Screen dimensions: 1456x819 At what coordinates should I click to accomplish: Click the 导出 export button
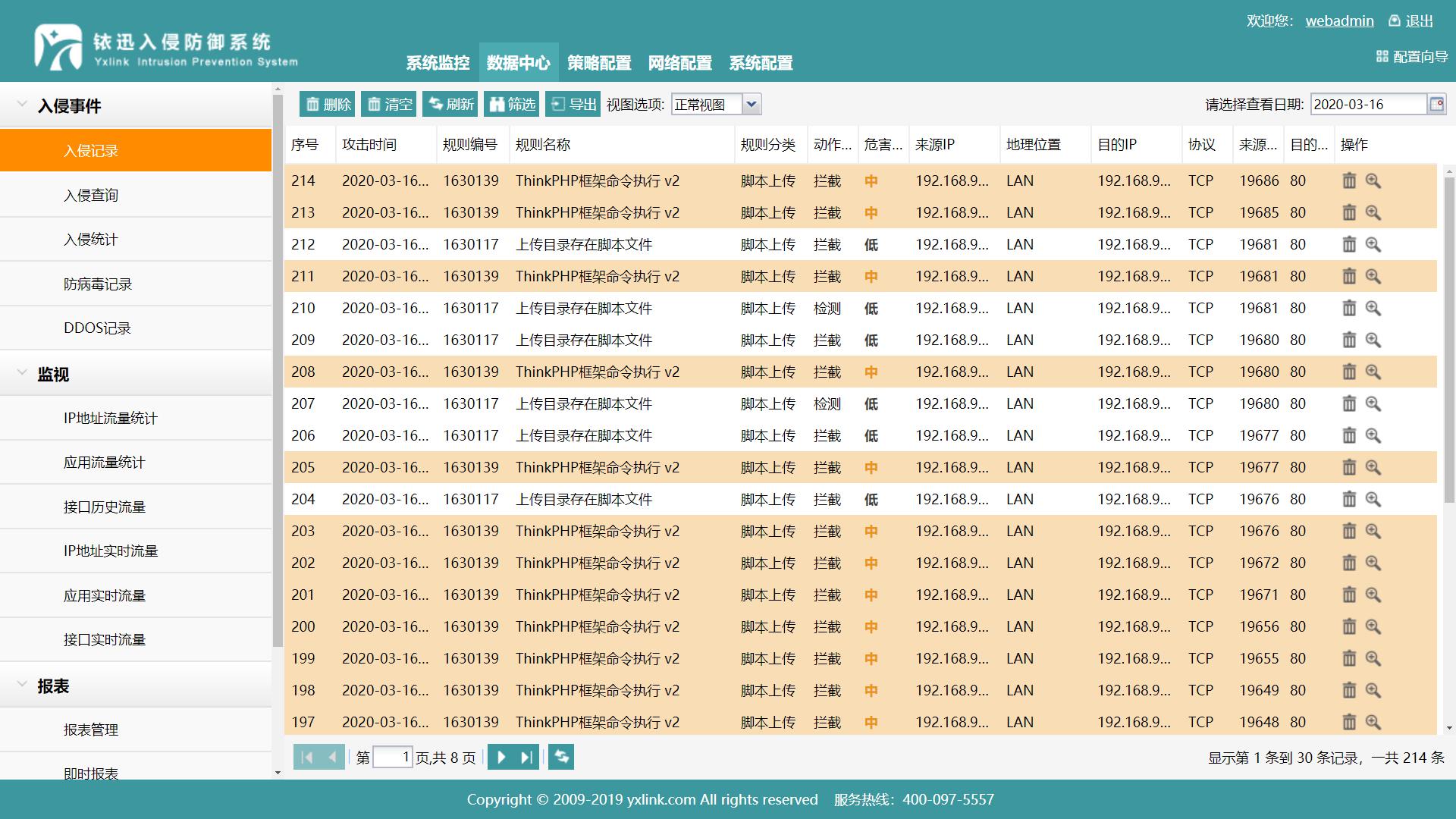click(x=573, y=104)
